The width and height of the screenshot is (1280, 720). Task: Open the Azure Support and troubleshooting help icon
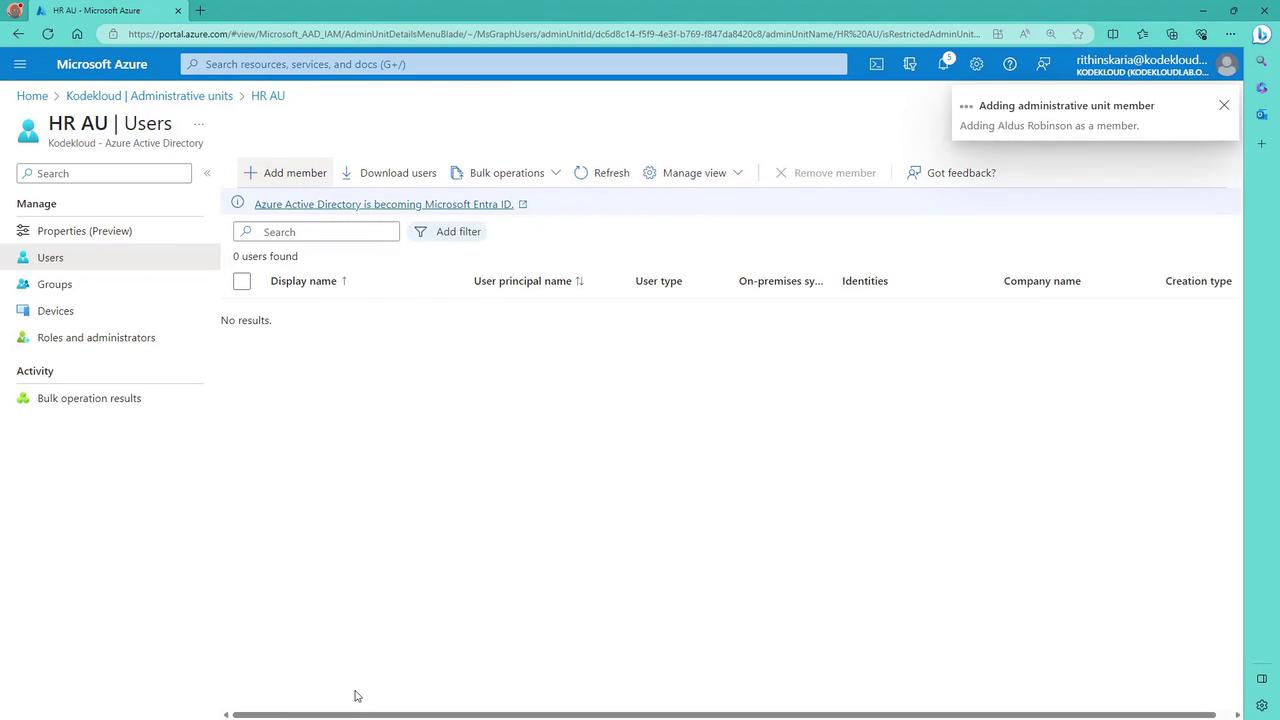point(1010,64)
